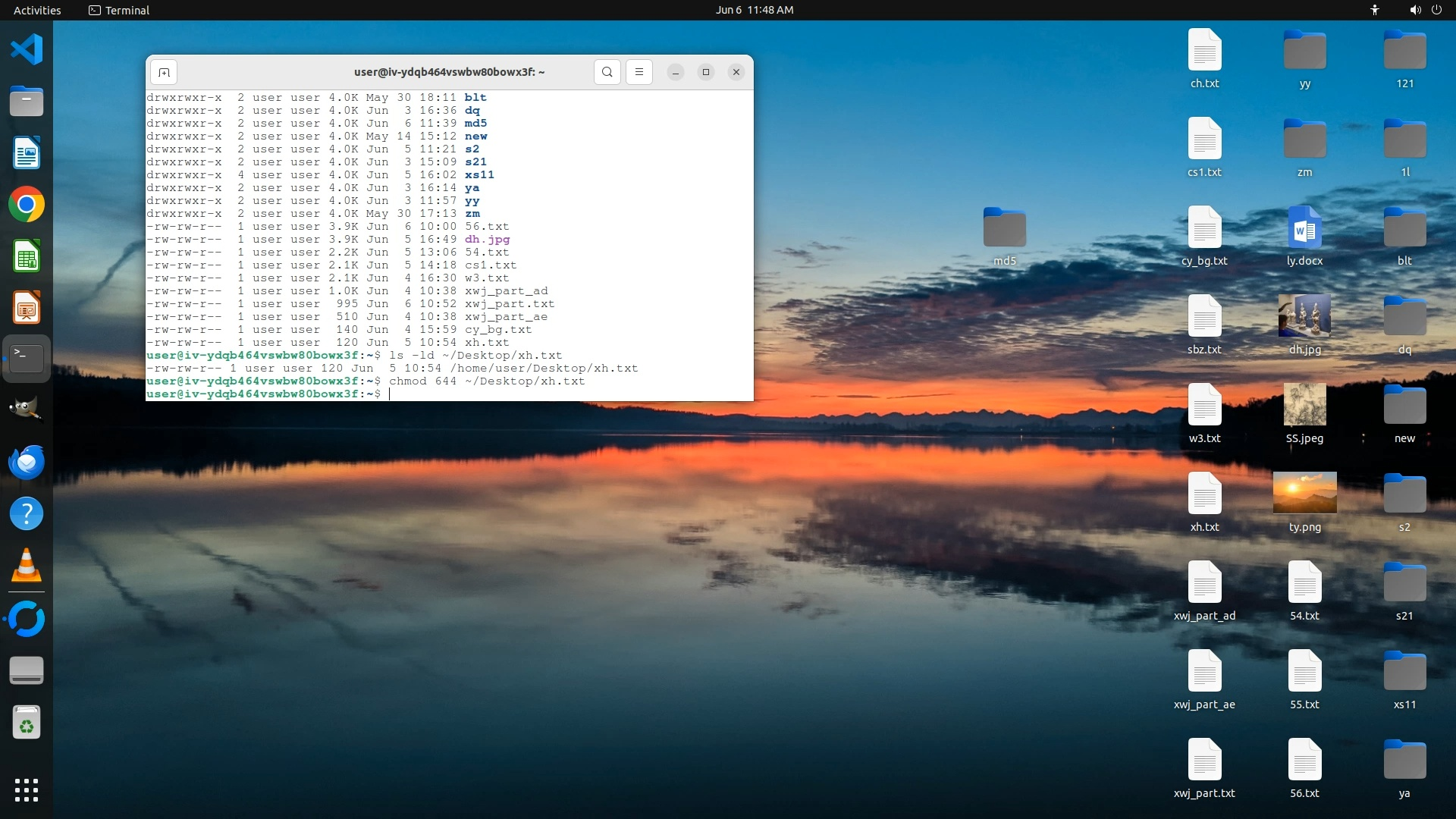
Task: Open the Terminal app menu in top bar
Action: (x=119, y=10)
